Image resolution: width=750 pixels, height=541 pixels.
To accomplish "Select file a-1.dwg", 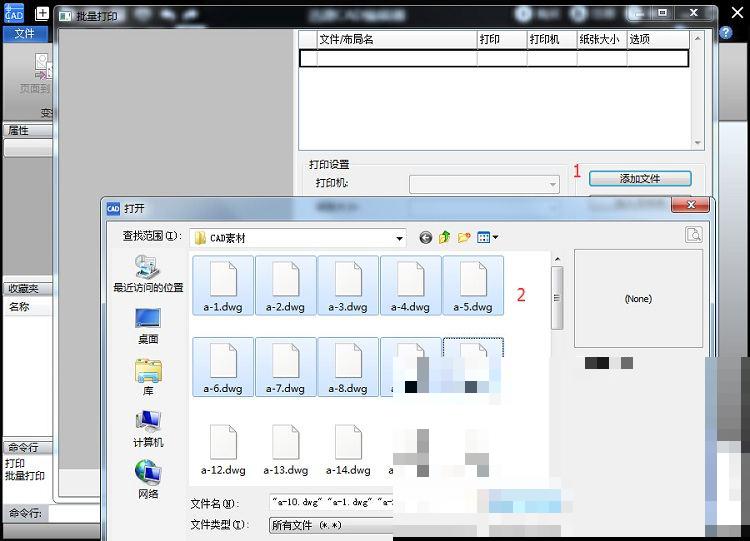I will click(x=223, y=286).
